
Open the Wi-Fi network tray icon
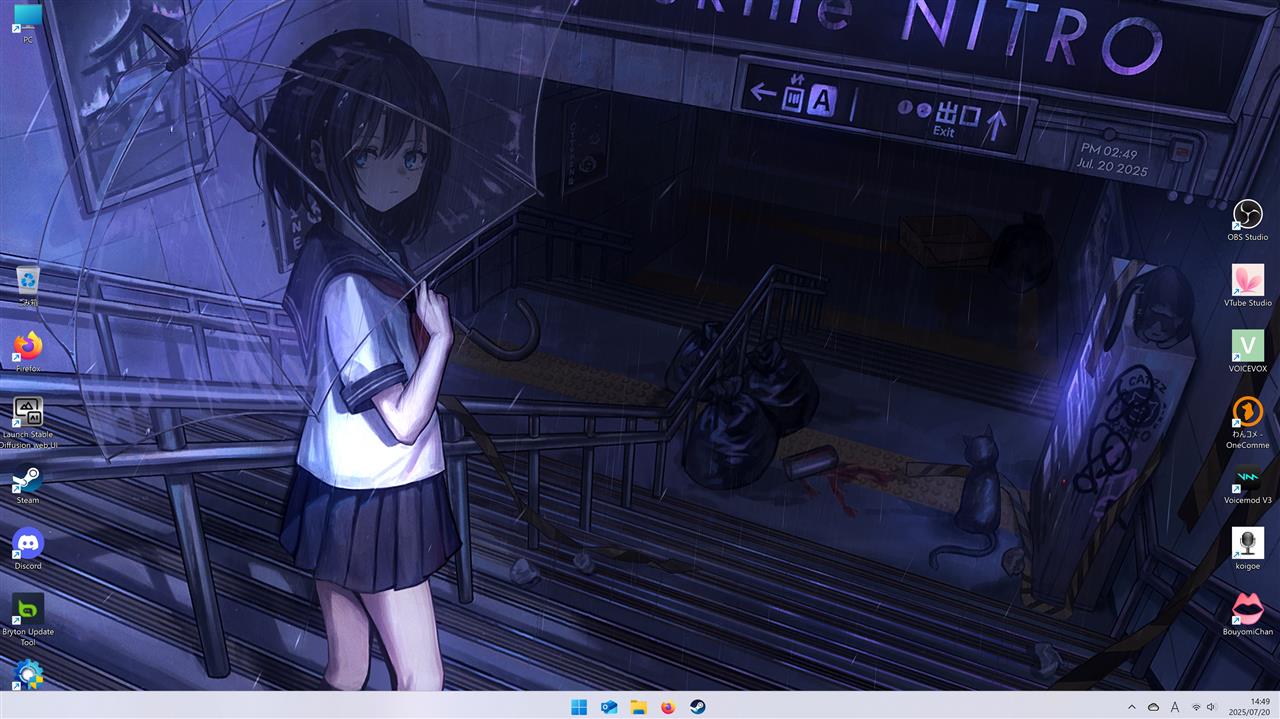coord(1196,707)
